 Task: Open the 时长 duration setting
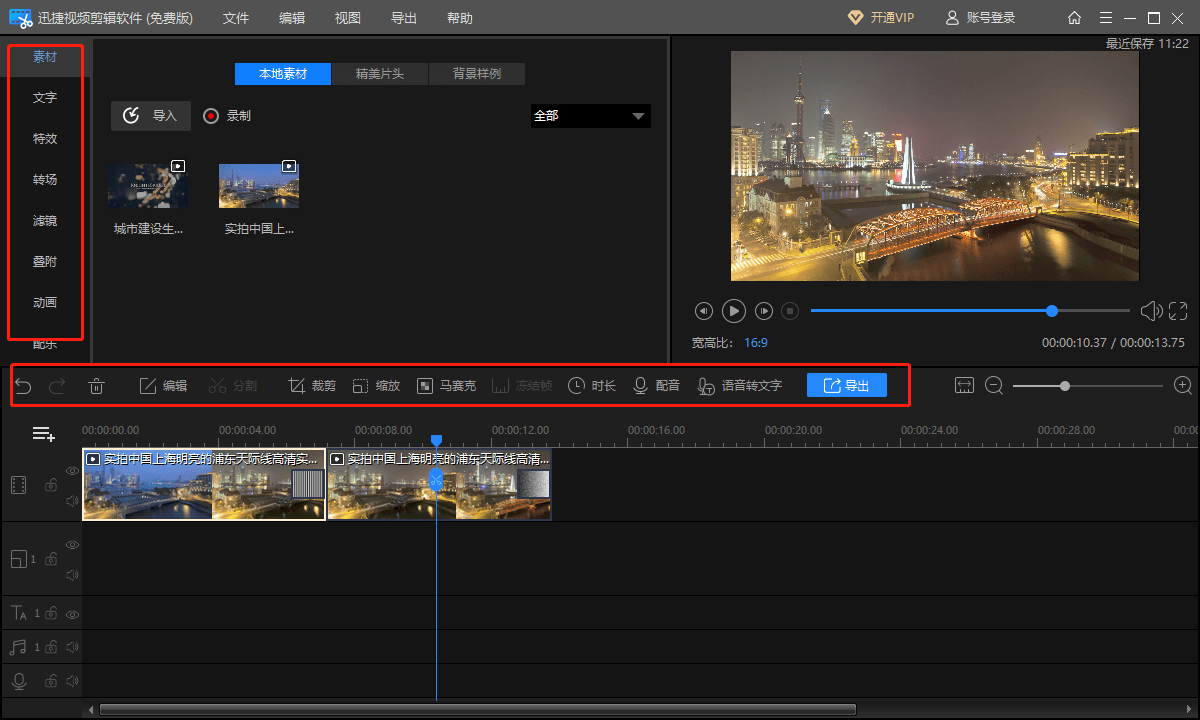[x=591, y=386]
